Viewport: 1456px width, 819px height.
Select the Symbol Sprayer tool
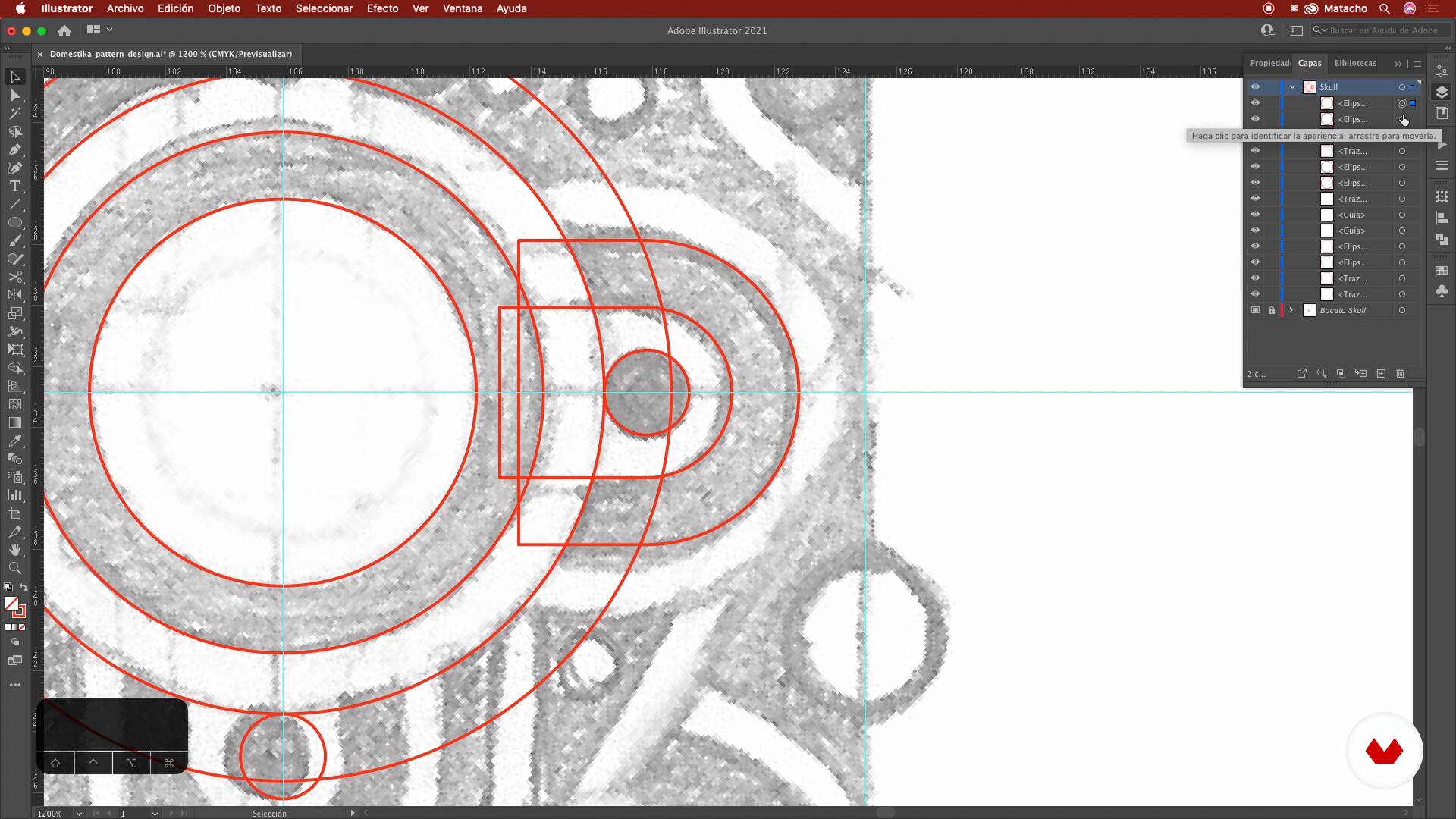14,477
